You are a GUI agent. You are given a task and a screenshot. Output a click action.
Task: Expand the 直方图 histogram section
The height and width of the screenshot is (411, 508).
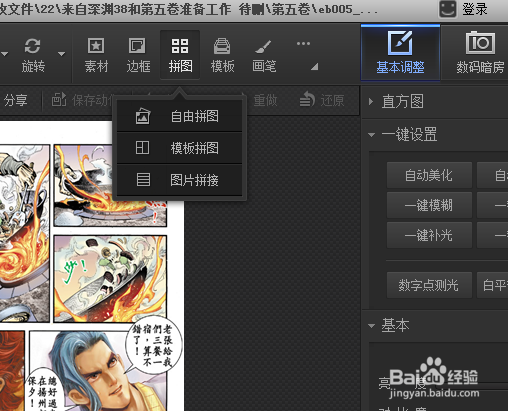click(x=371, y=101)
